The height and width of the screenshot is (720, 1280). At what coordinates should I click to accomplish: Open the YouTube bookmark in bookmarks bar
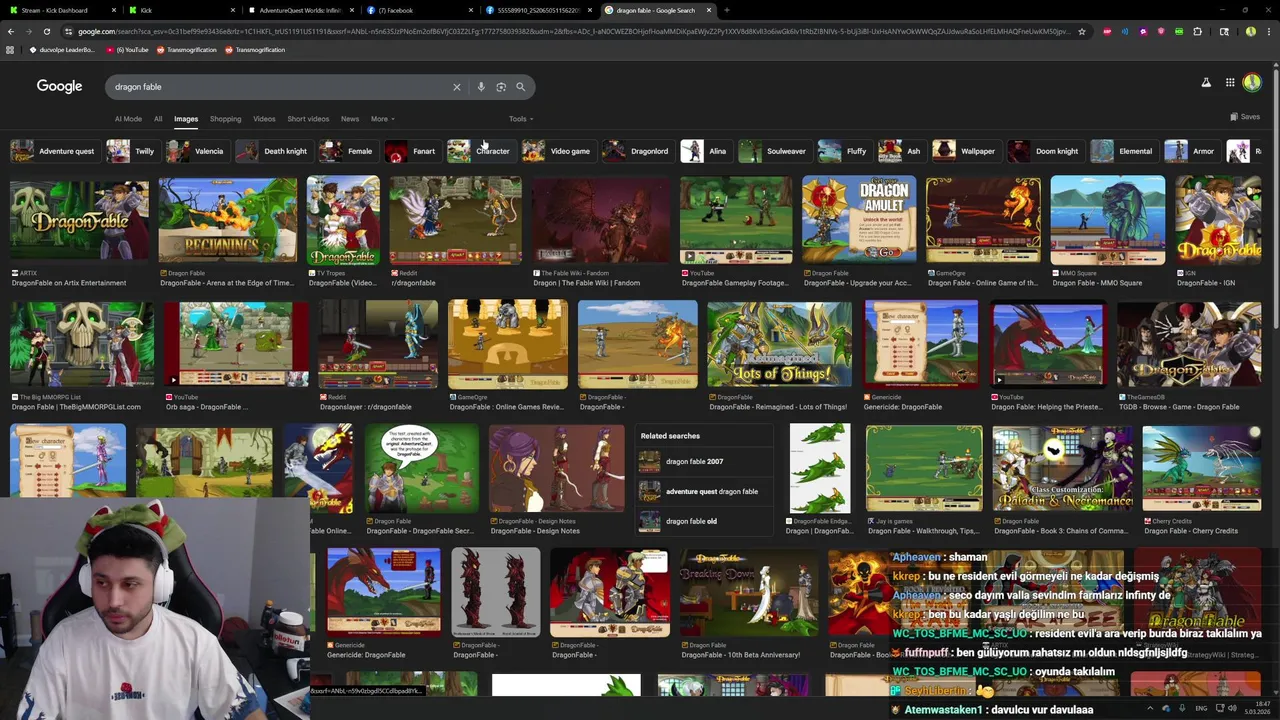click(x=127, y=50)
